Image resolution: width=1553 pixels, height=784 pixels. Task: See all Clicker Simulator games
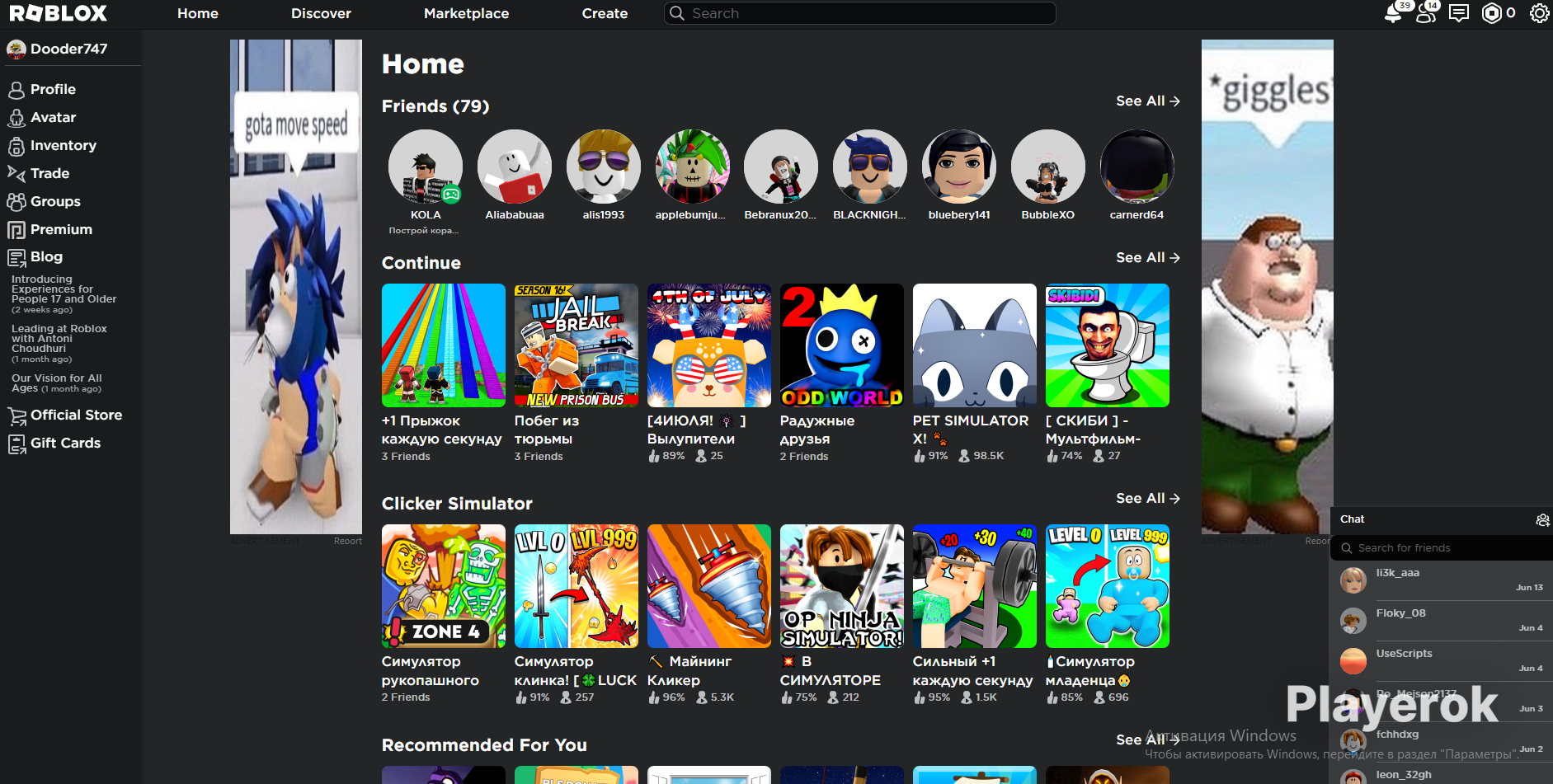pos(1148,498)
